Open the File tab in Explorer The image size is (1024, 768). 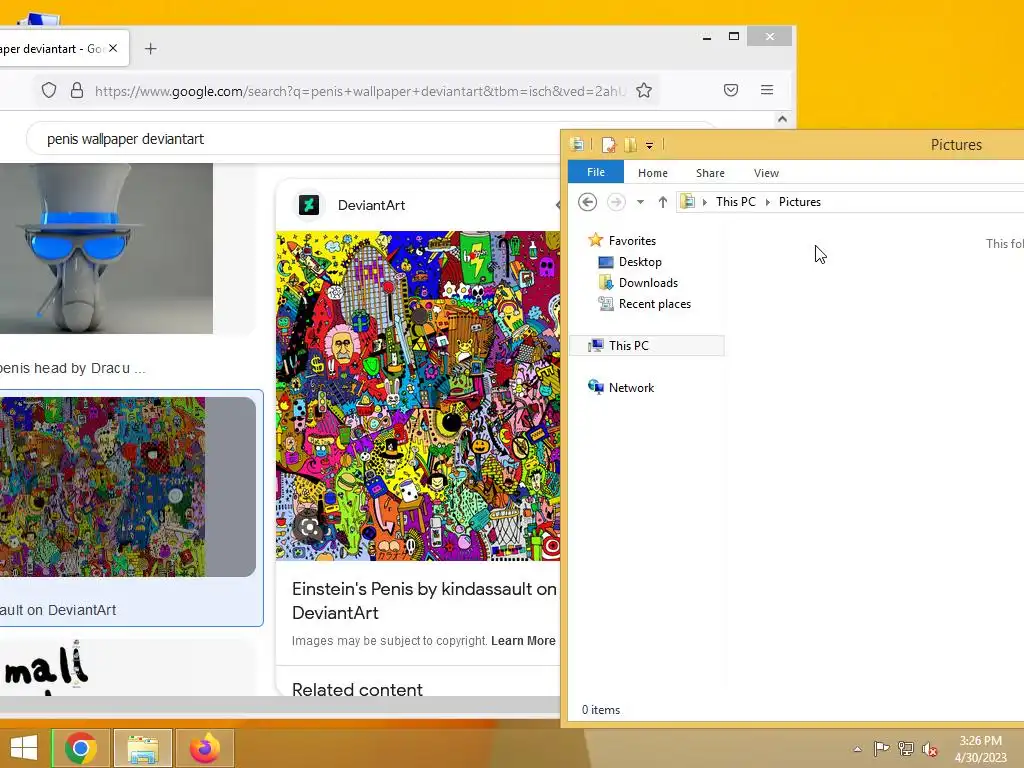pos(596,172)
